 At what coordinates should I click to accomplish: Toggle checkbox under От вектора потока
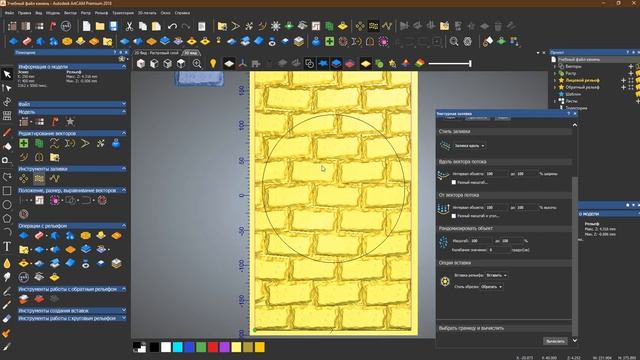tap(454, 216)
